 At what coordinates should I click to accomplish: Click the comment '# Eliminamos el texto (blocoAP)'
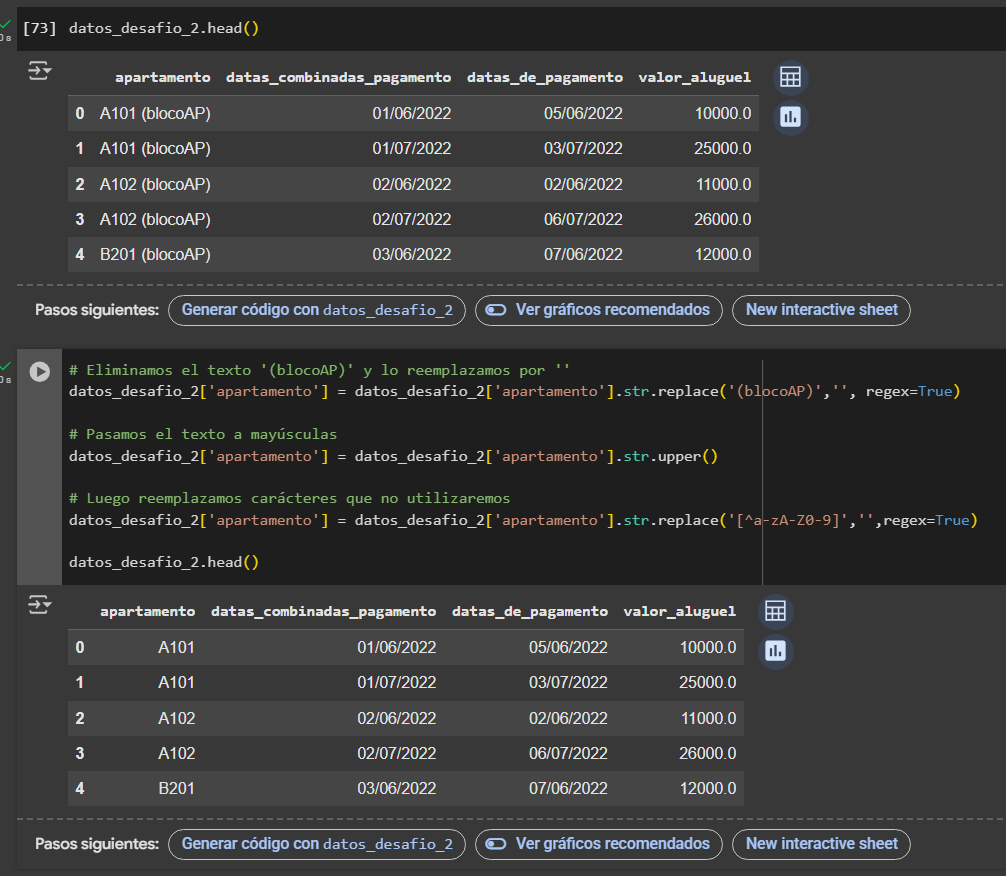(x=319, y=370)
